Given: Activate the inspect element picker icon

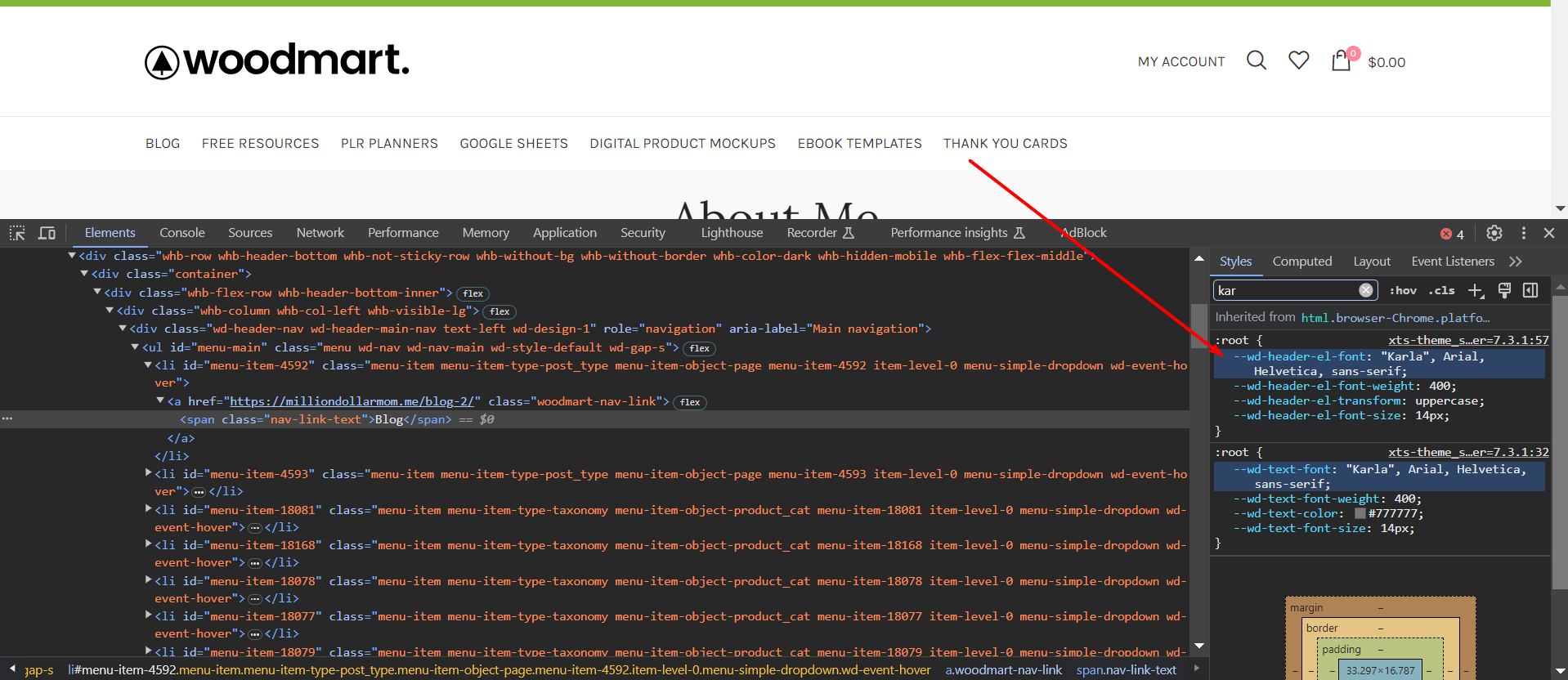Looking at the screenshot, I should [17, 233].
